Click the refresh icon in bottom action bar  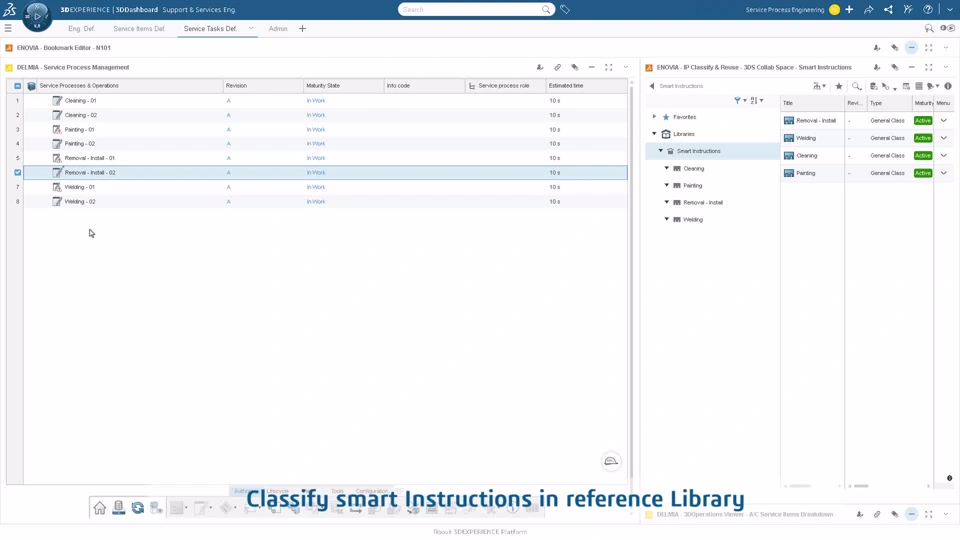(138, 508)
